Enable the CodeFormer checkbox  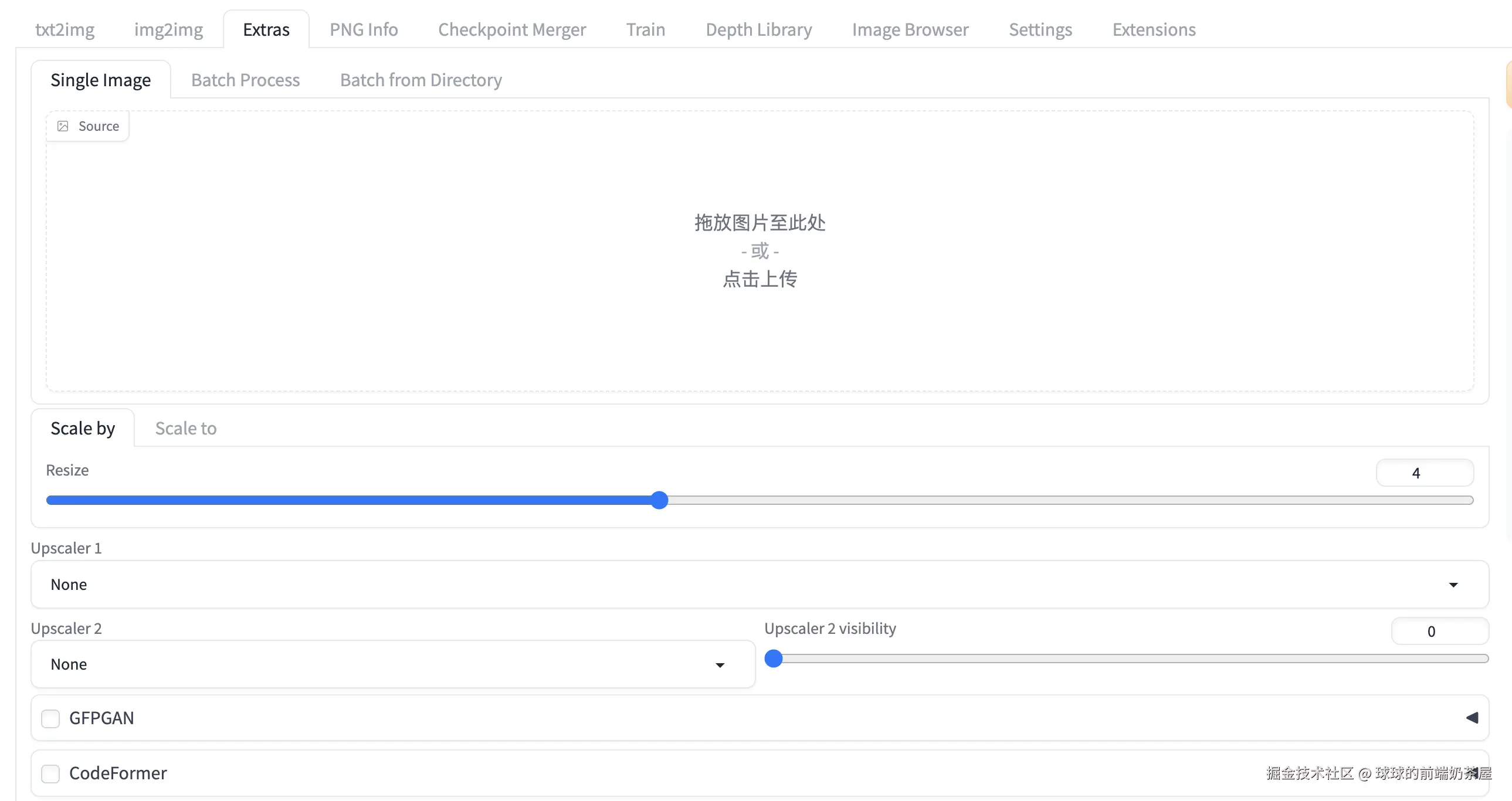point(50,773)
